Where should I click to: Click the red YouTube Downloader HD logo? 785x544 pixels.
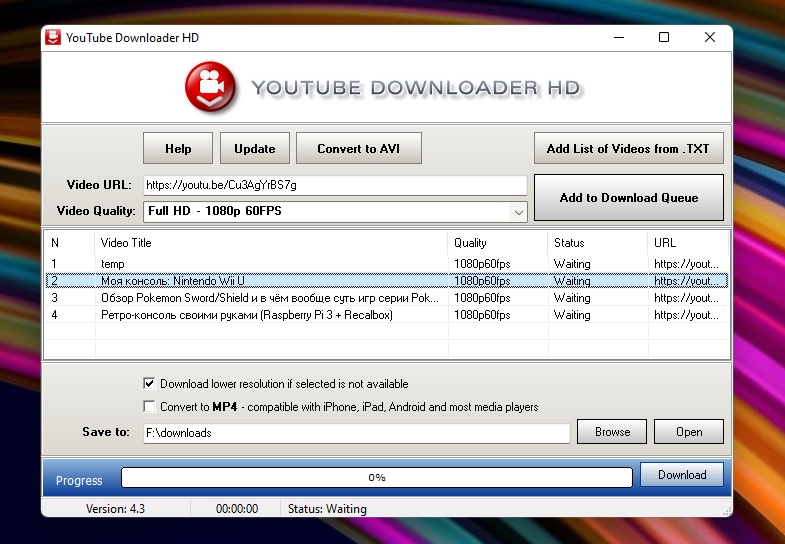[x=210, y=87]
